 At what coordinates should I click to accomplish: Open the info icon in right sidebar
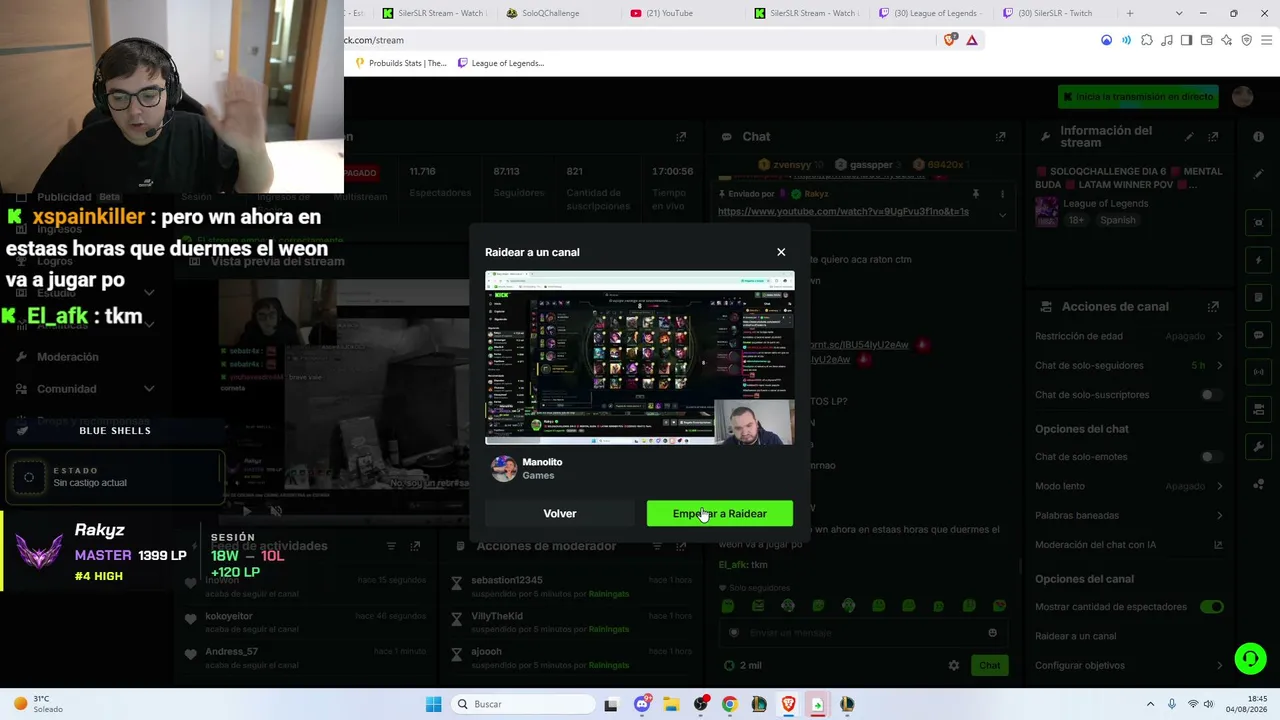(x=1259, y=137)
